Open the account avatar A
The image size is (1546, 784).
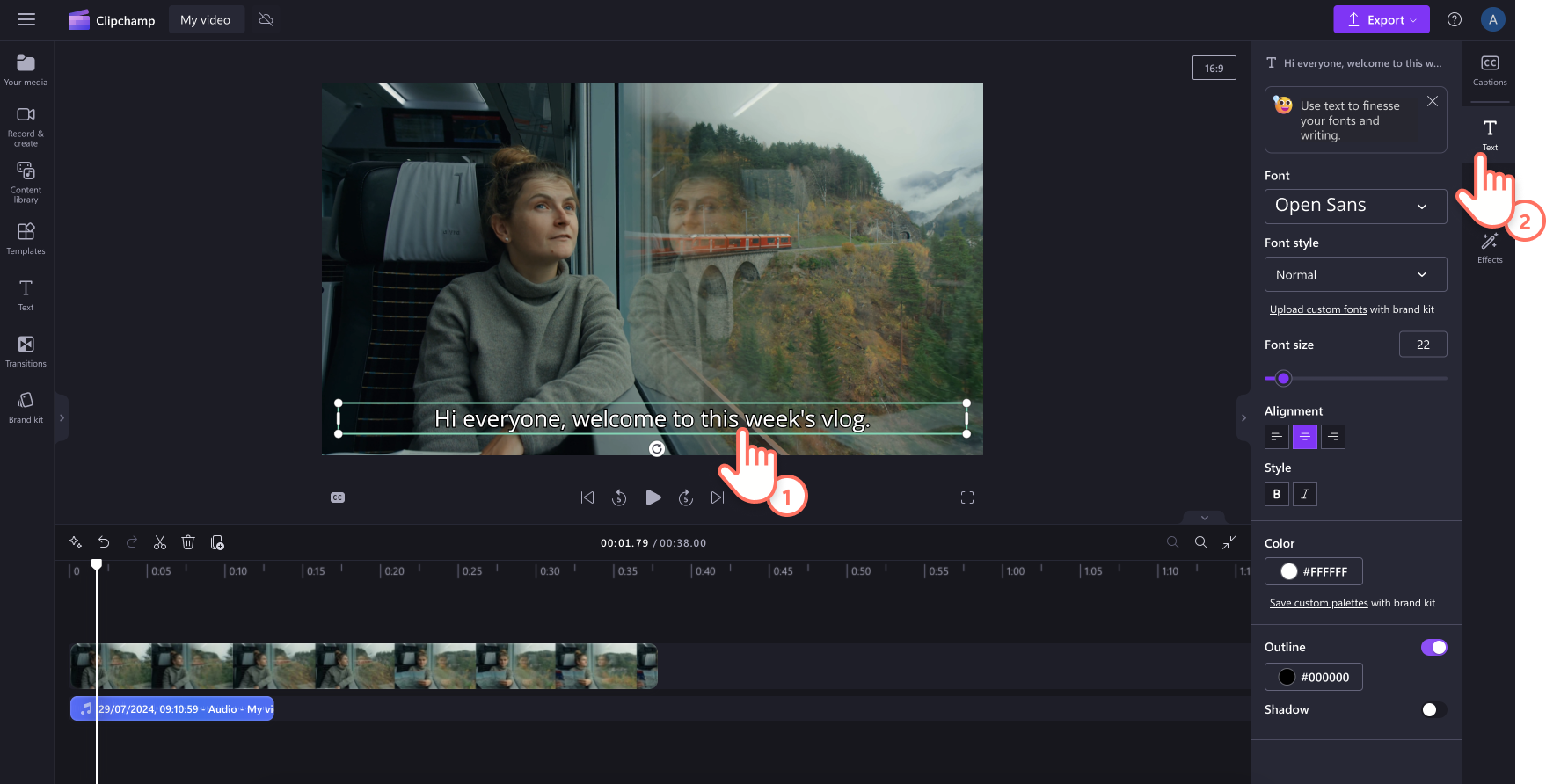click(1492, 19)
